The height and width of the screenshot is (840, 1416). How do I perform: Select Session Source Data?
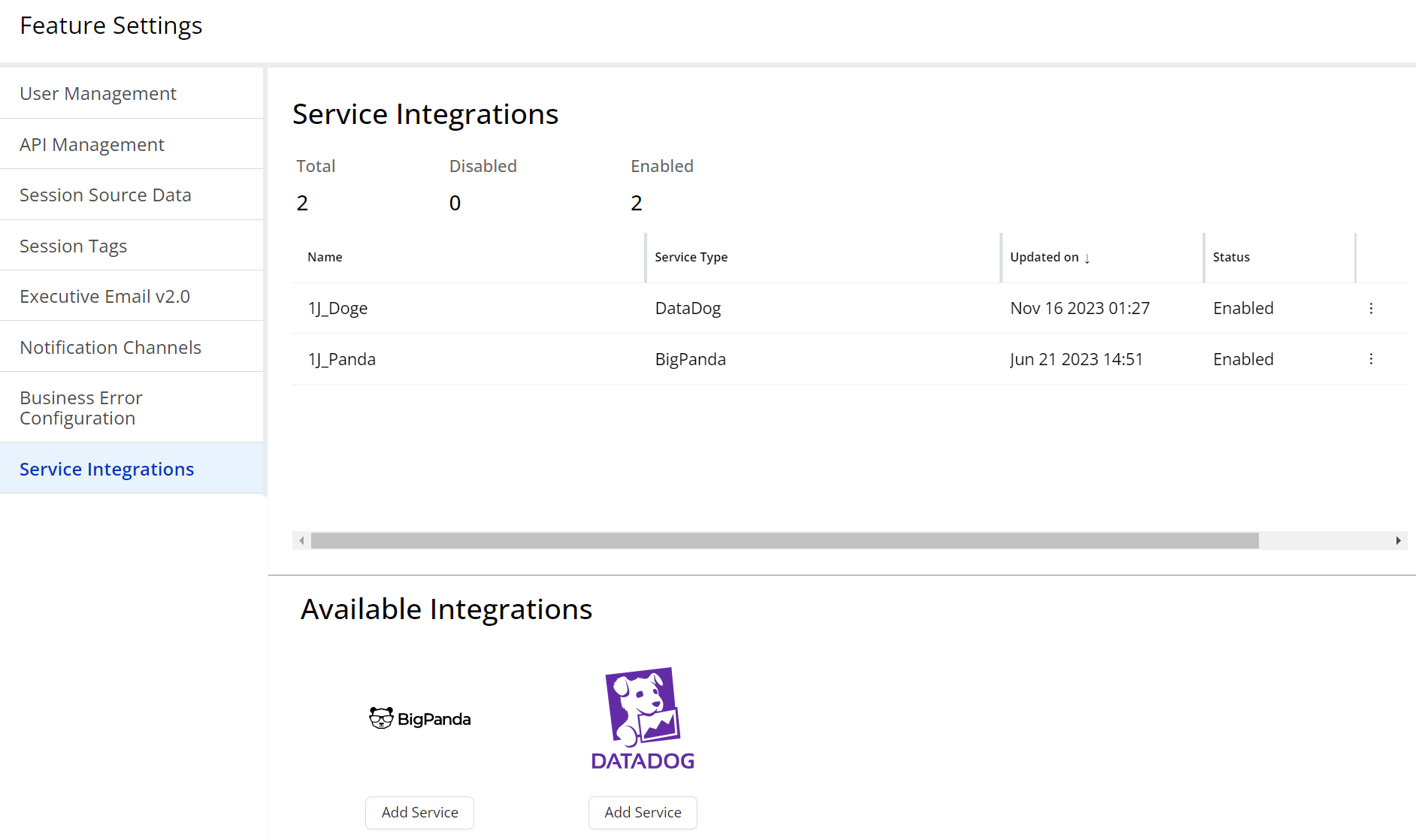[x=105, y=195]
